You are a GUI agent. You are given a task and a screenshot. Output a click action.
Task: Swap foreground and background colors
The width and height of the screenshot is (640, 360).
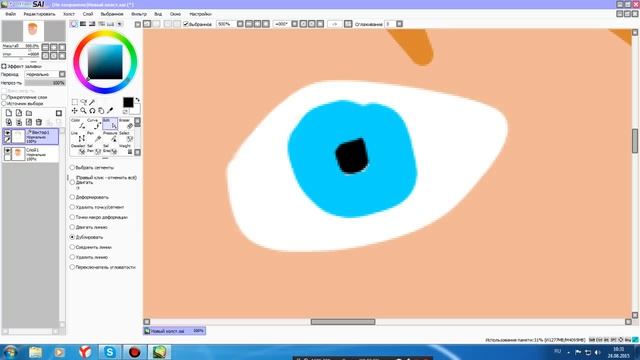pos(138,100)
